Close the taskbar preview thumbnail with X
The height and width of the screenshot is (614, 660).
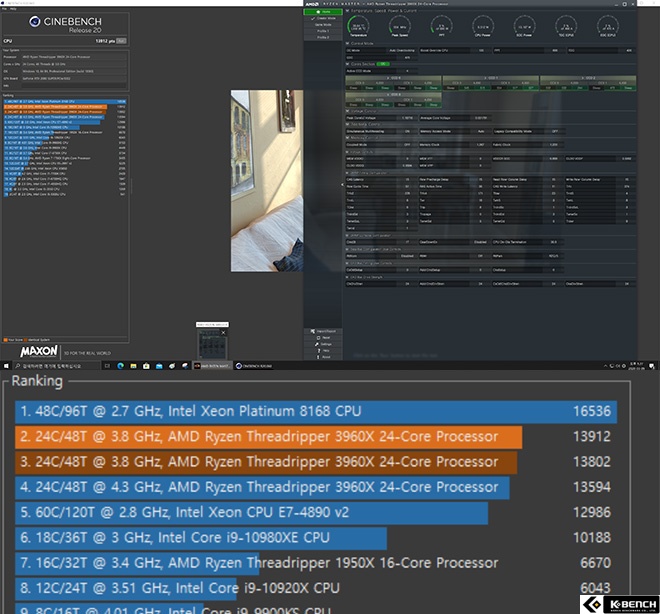224,332
